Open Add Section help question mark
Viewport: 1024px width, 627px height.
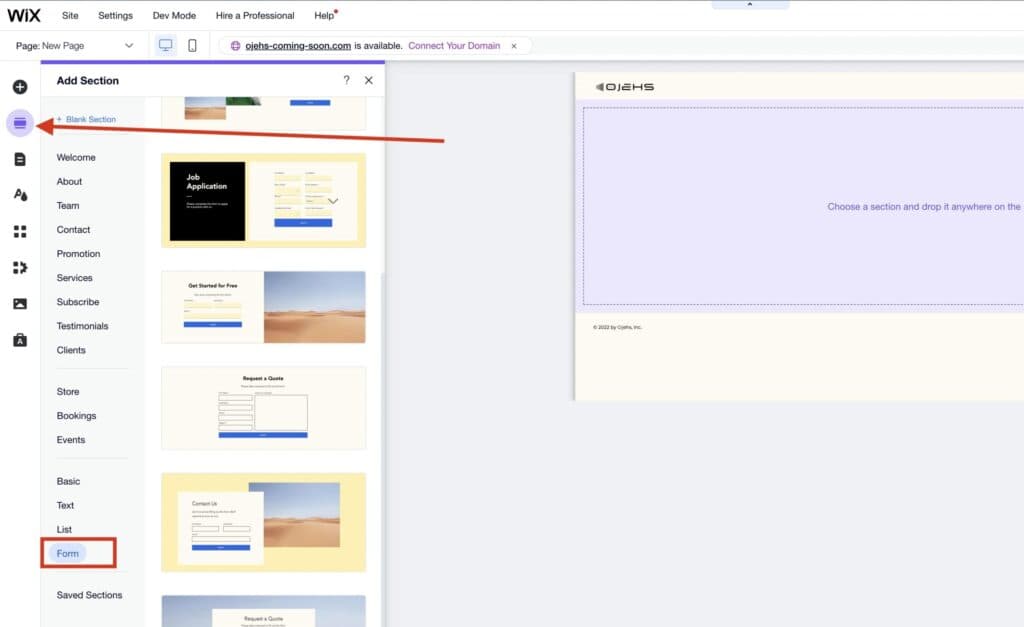pos(346,80)
